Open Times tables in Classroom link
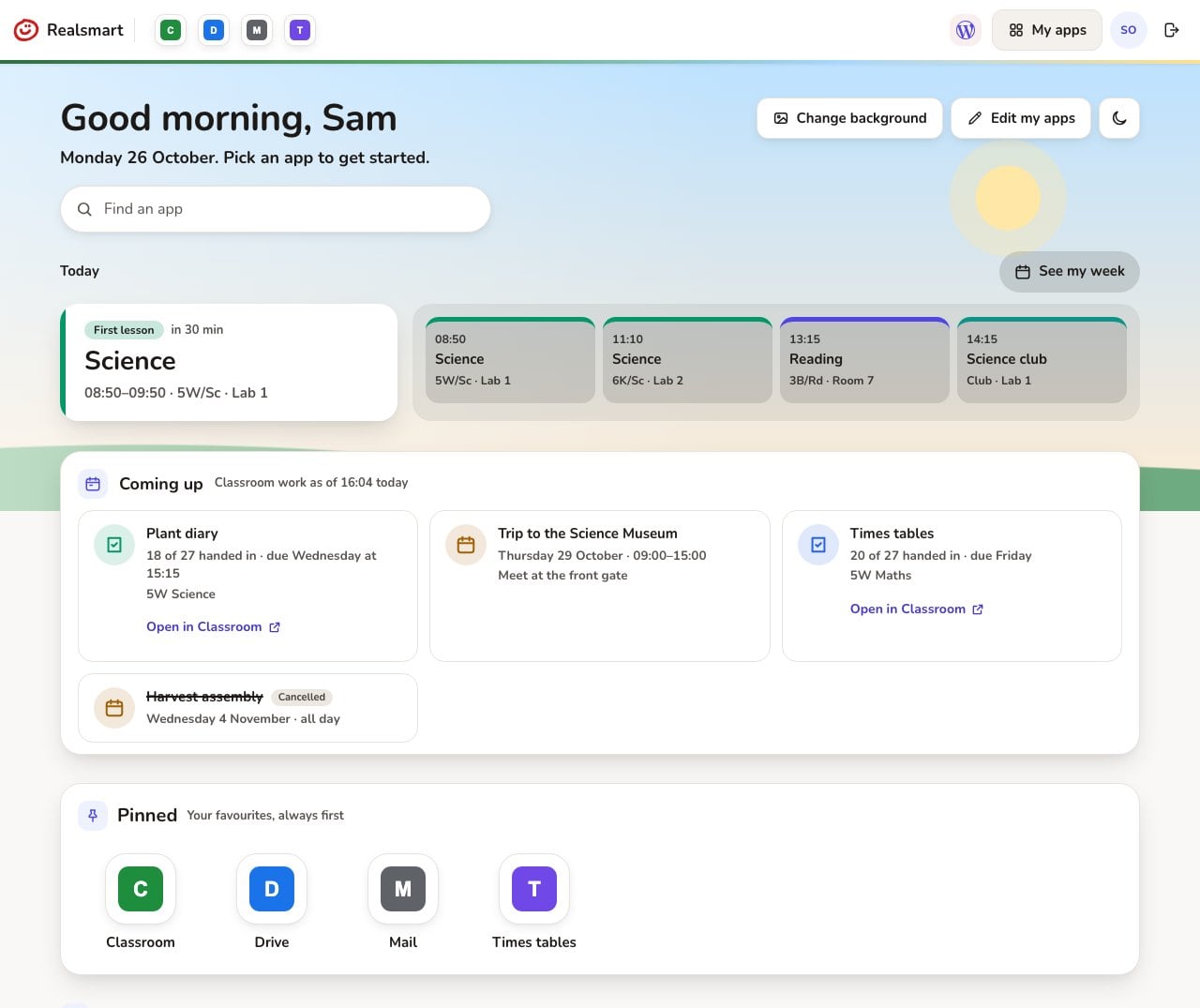The width and height of the screenshot is (1200, 1008). 917,609
